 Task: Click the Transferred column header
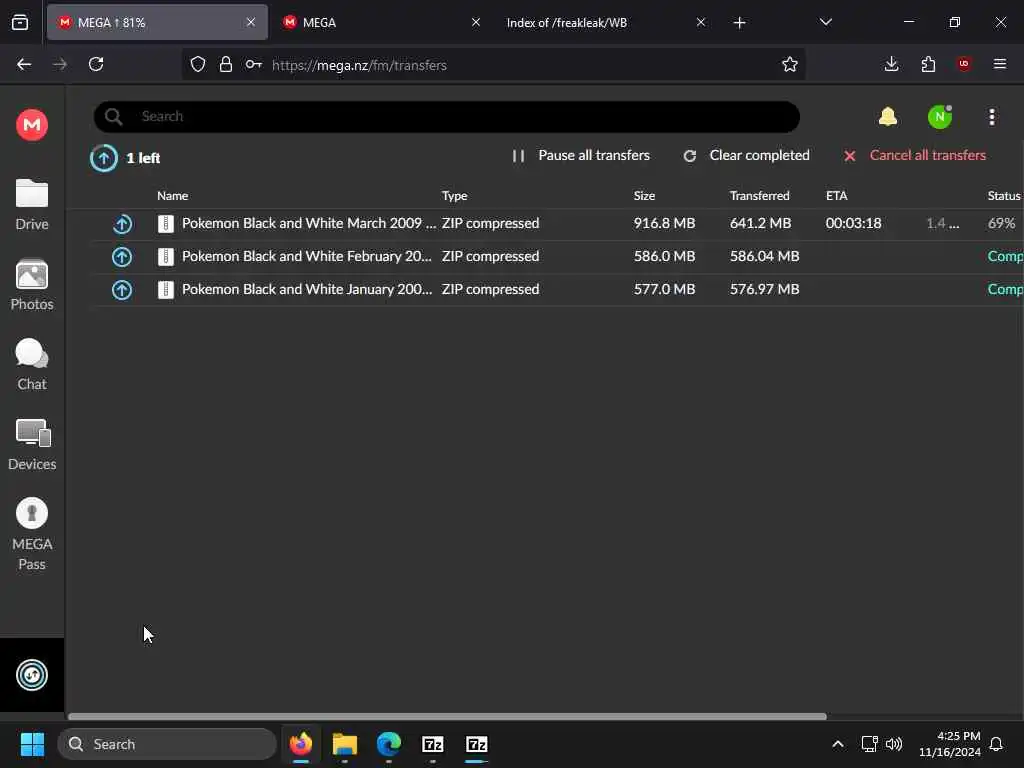tap(760, 195)
